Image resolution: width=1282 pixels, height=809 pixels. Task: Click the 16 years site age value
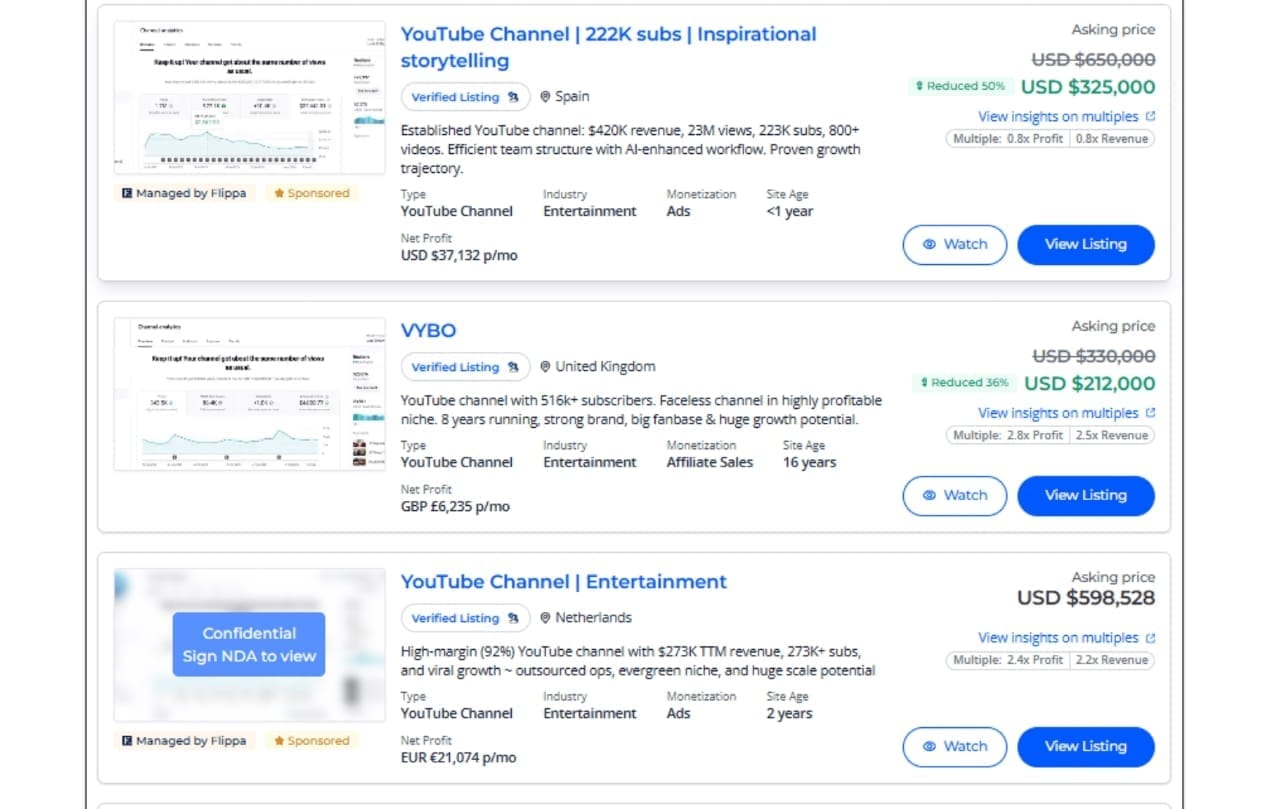point(810,462)
